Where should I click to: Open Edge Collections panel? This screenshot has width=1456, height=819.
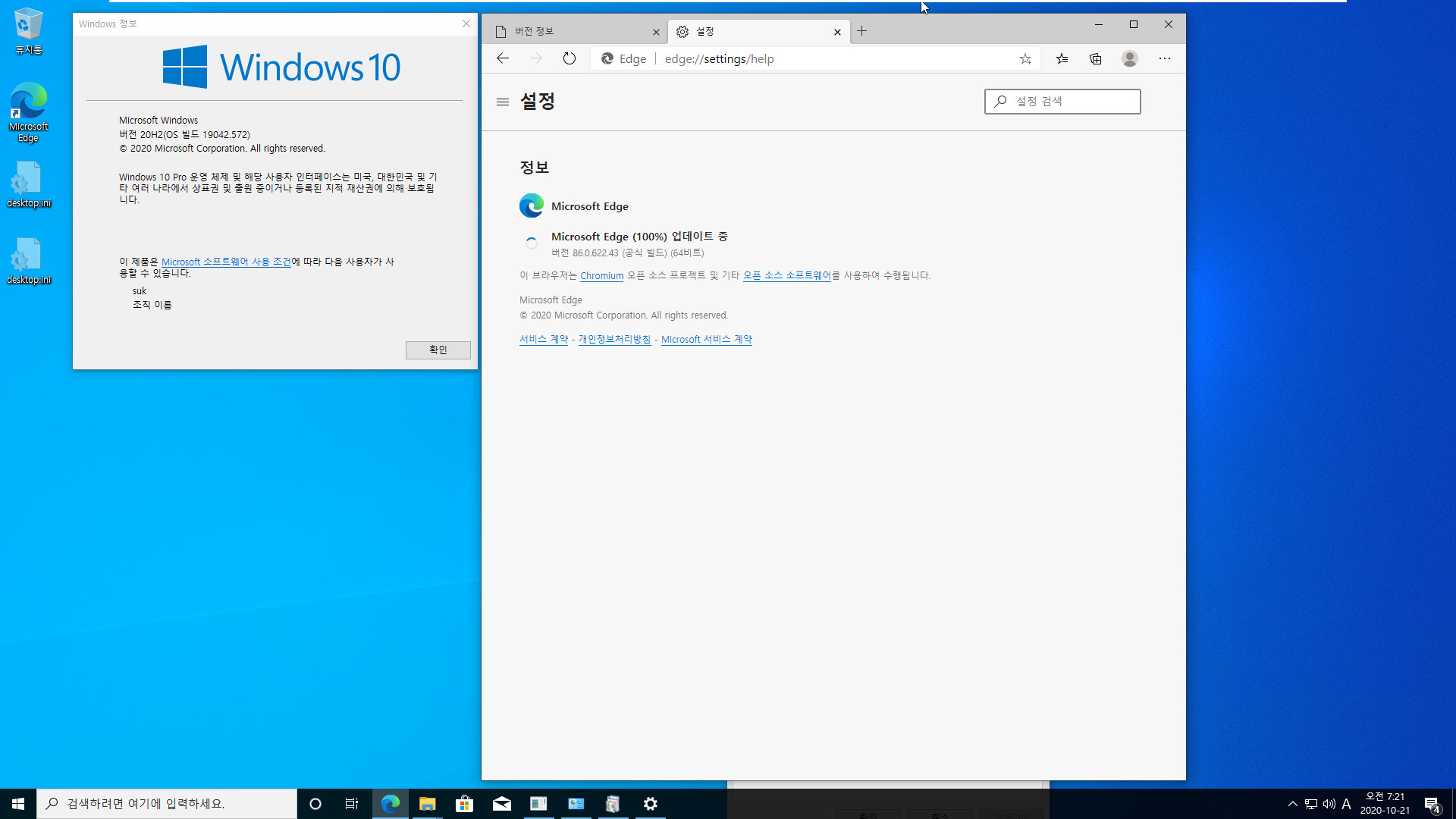pos(1096,58)
